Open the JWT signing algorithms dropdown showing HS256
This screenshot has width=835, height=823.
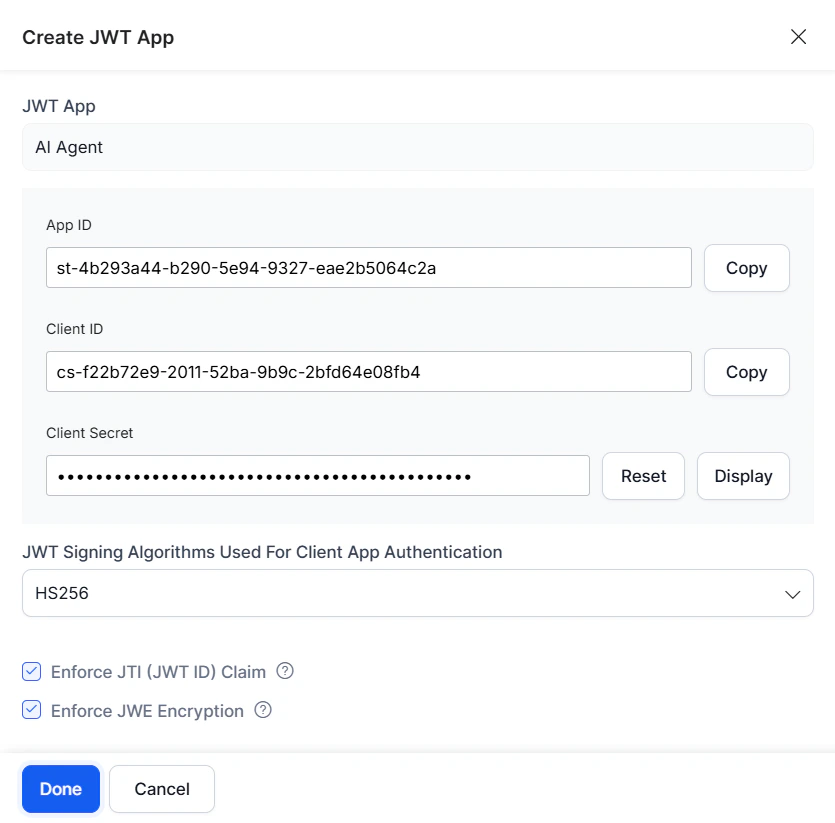click(x=417, y=593)
